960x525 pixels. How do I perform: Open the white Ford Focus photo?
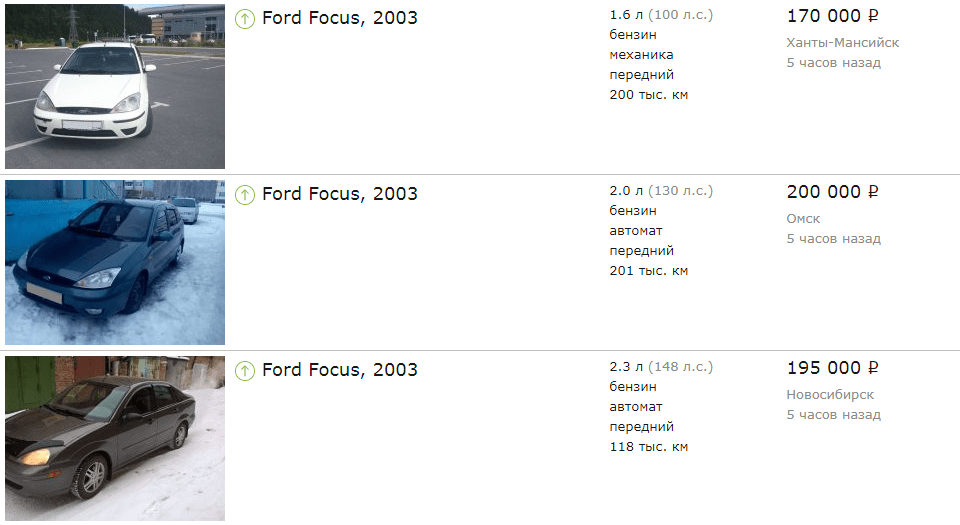click(115, 86)
